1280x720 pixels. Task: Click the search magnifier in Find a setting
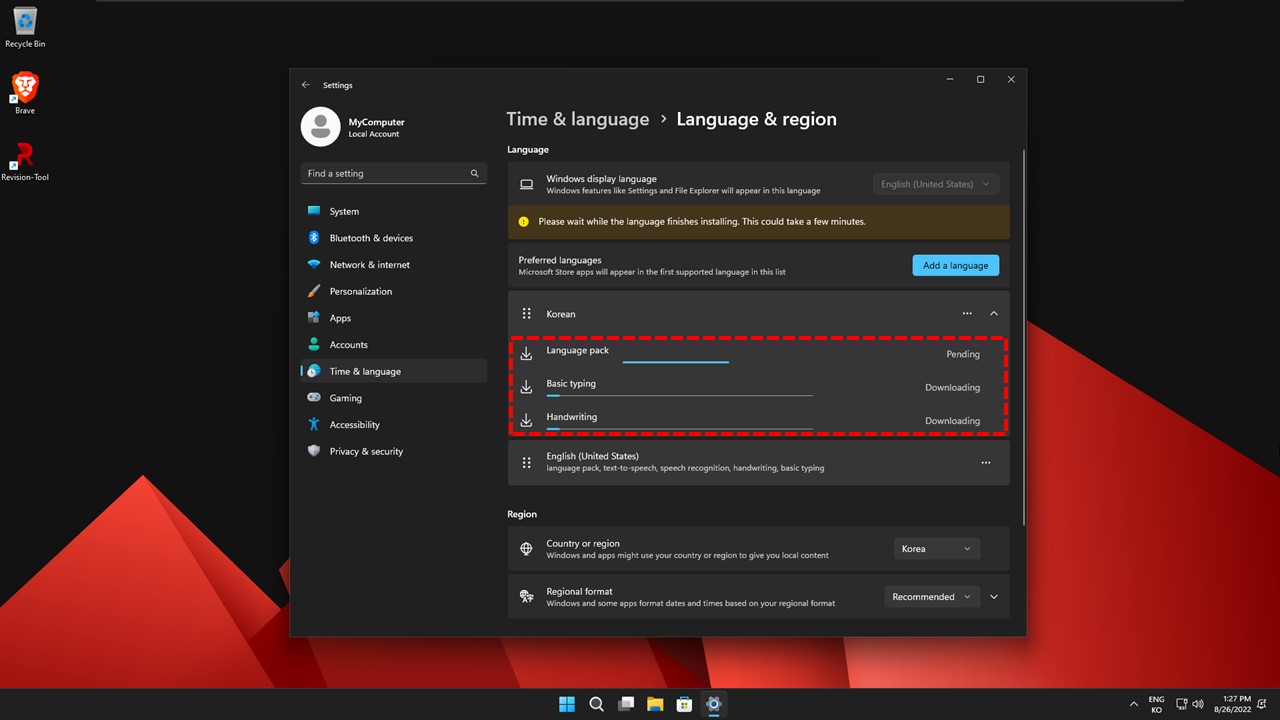[474, 173]
